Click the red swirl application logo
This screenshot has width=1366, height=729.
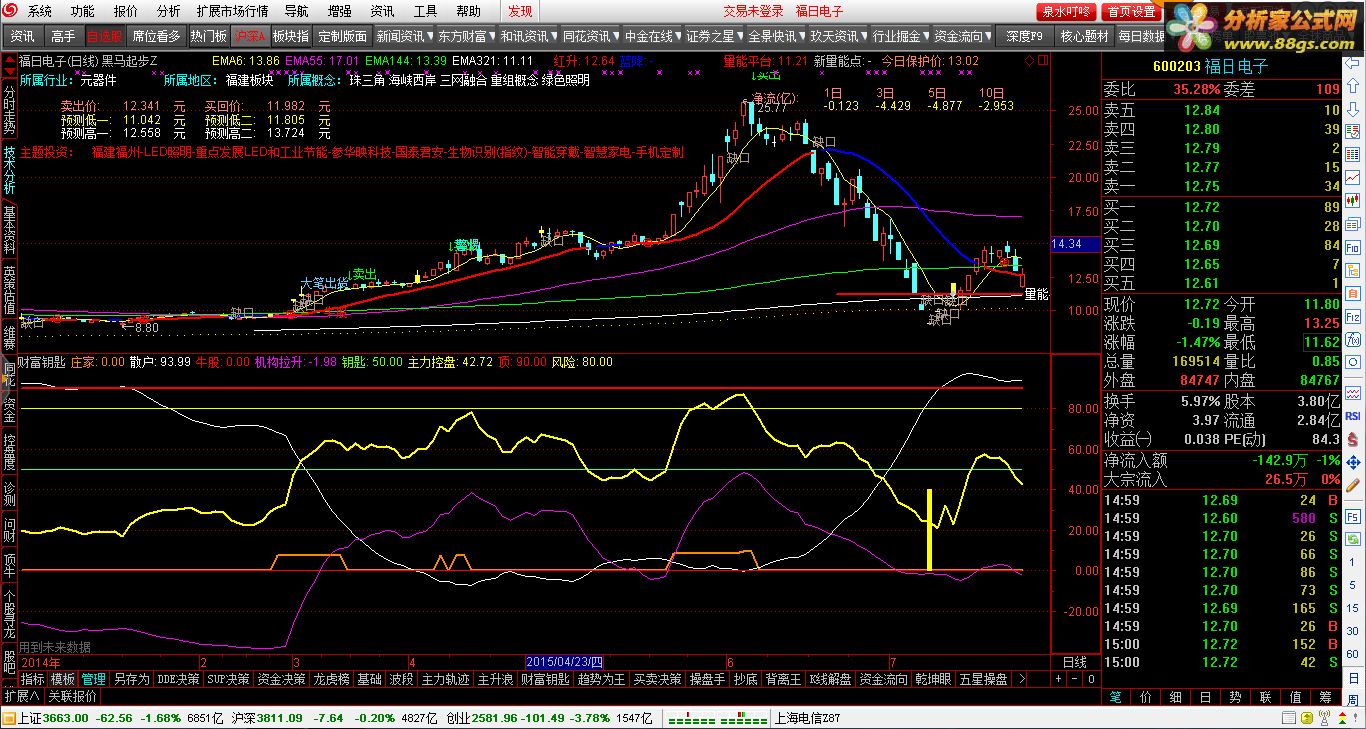(x=11, y=11)
